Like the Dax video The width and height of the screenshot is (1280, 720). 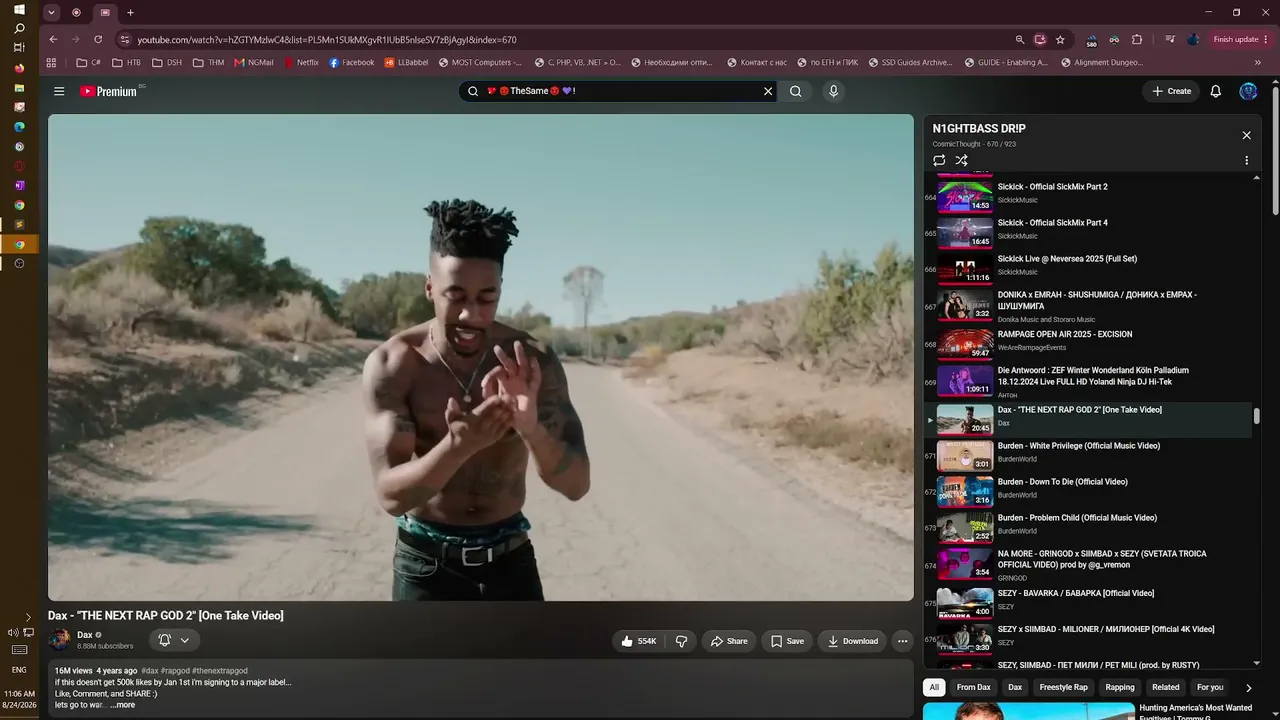point(638,641)
